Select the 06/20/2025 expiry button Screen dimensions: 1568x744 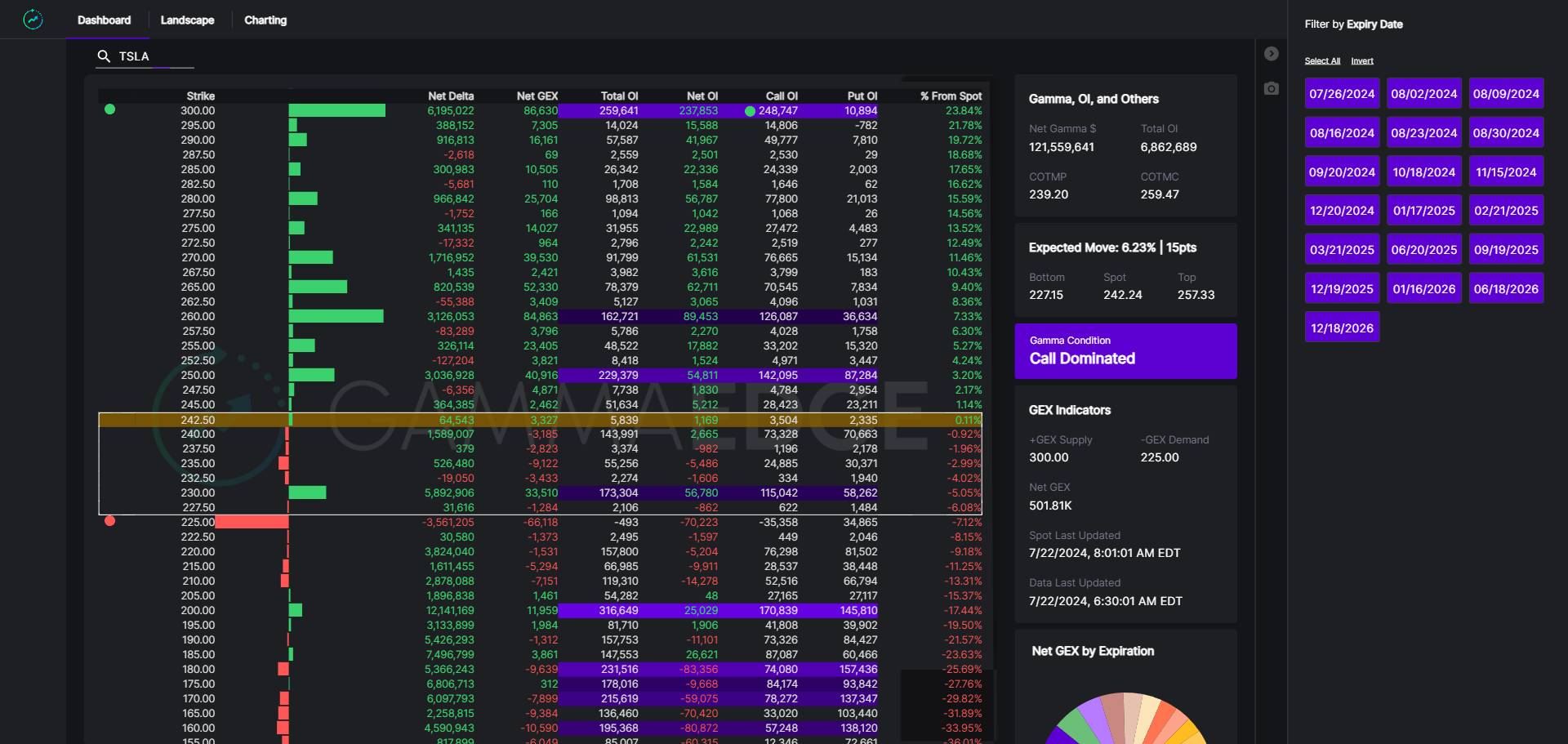[1424, 250]
